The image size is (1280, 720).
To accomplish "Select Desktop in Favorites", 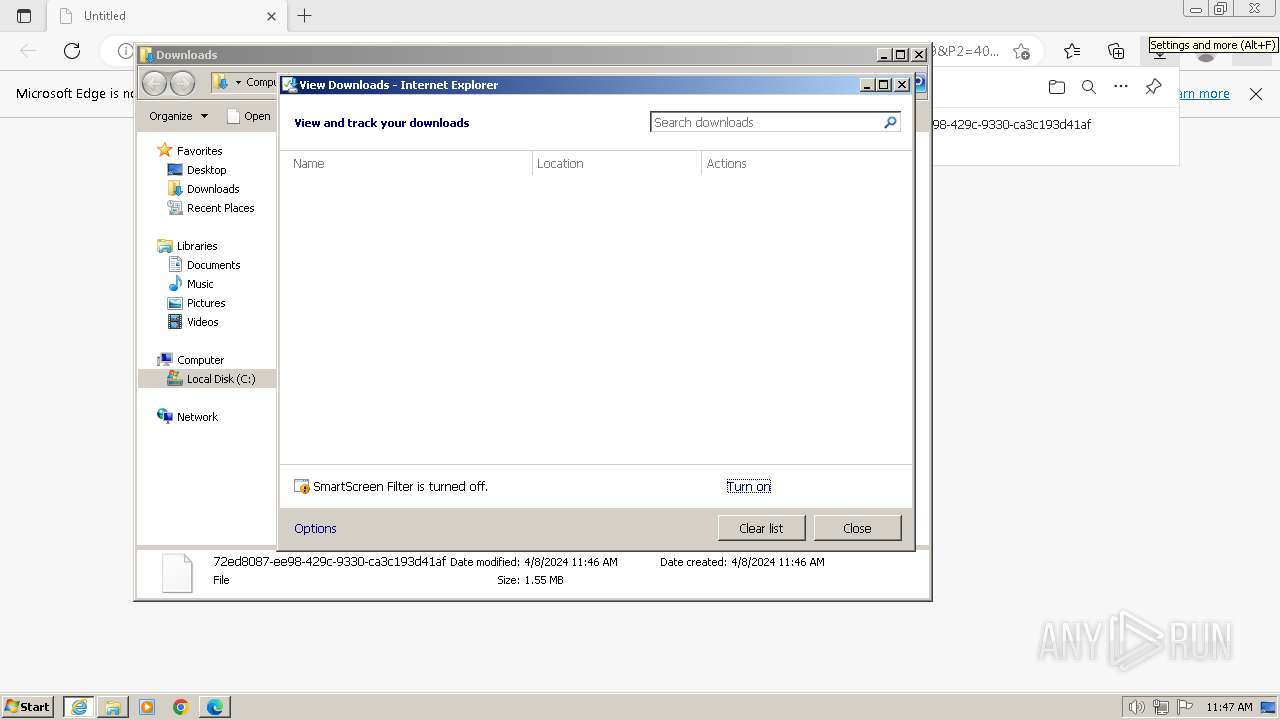I will click(206, 170).
